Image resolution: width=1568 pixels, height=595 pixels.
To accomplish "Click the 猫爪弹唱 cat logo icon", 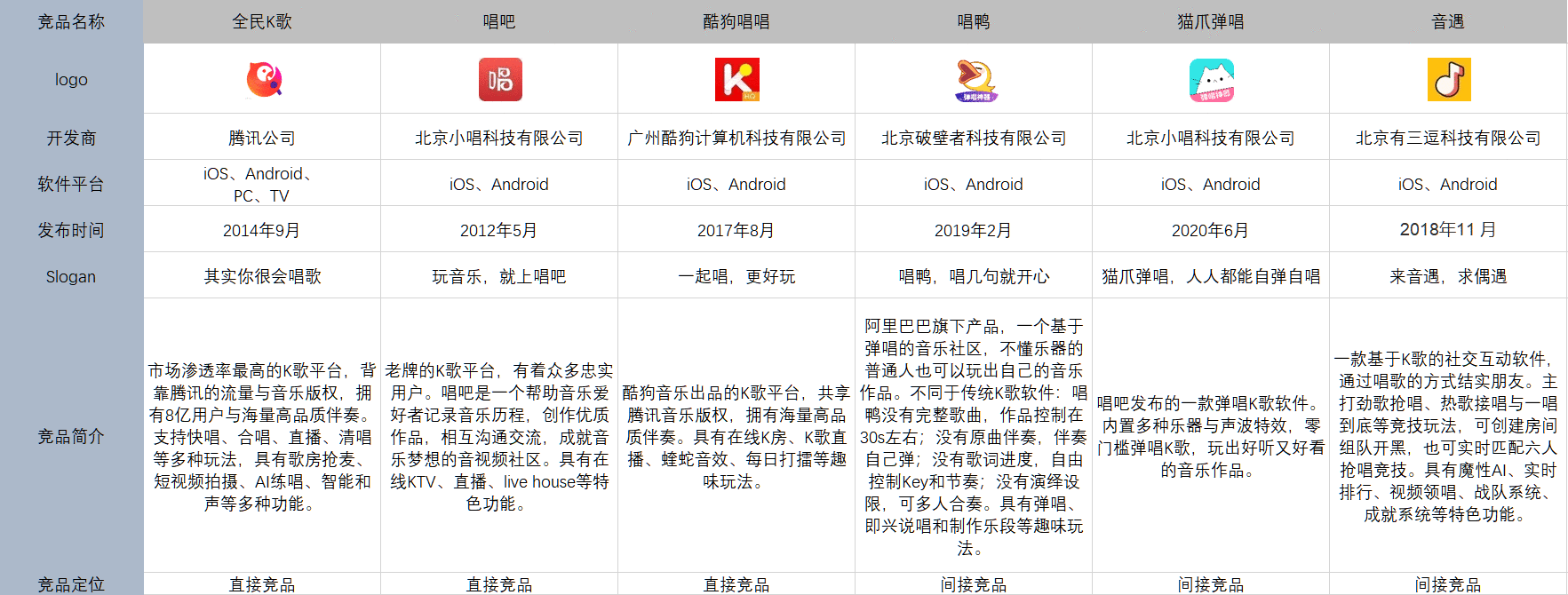I will coord(1212,81).
